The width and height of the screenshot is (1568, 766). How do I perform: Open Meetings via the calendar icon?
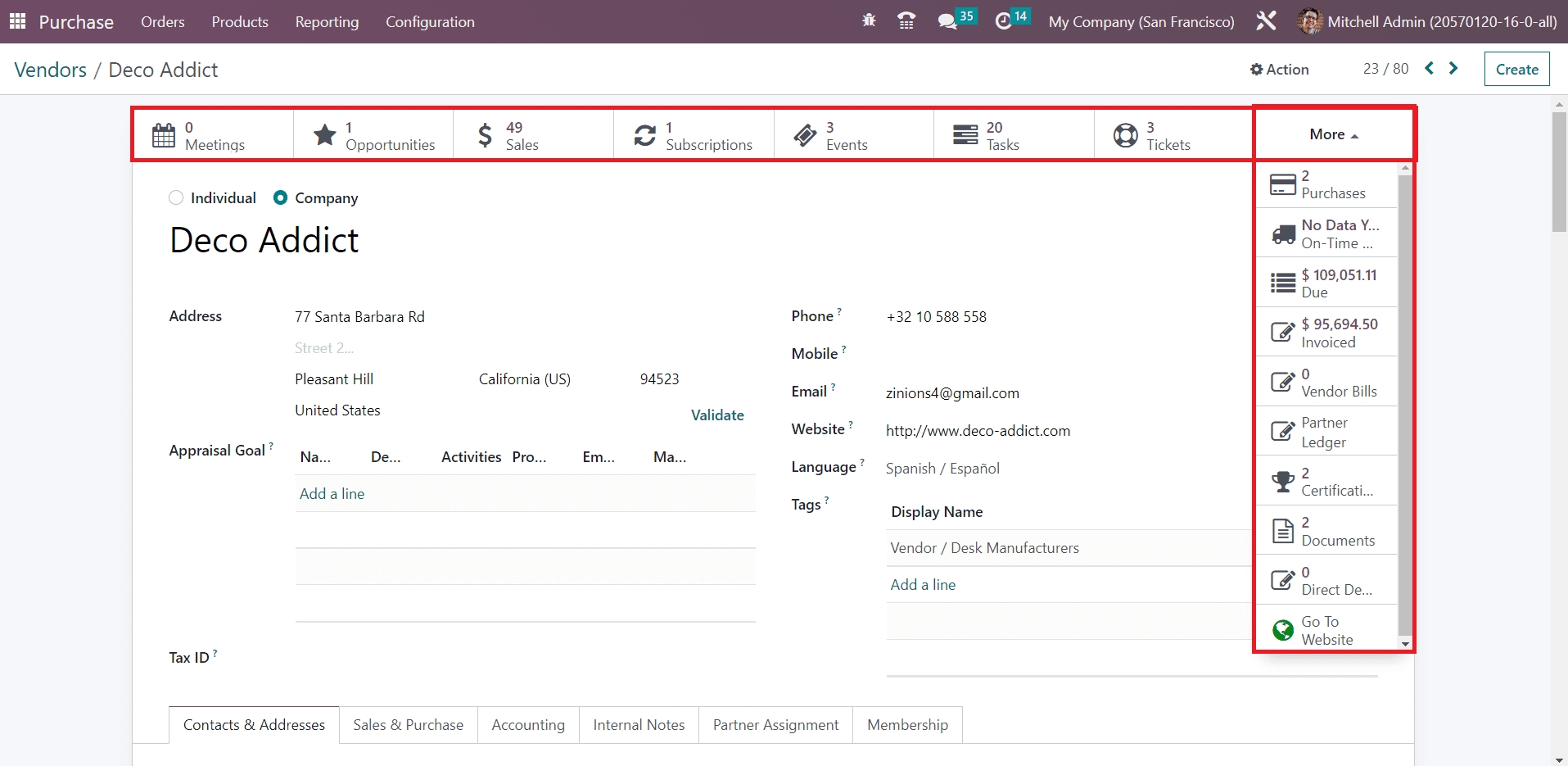pos(164,135)
